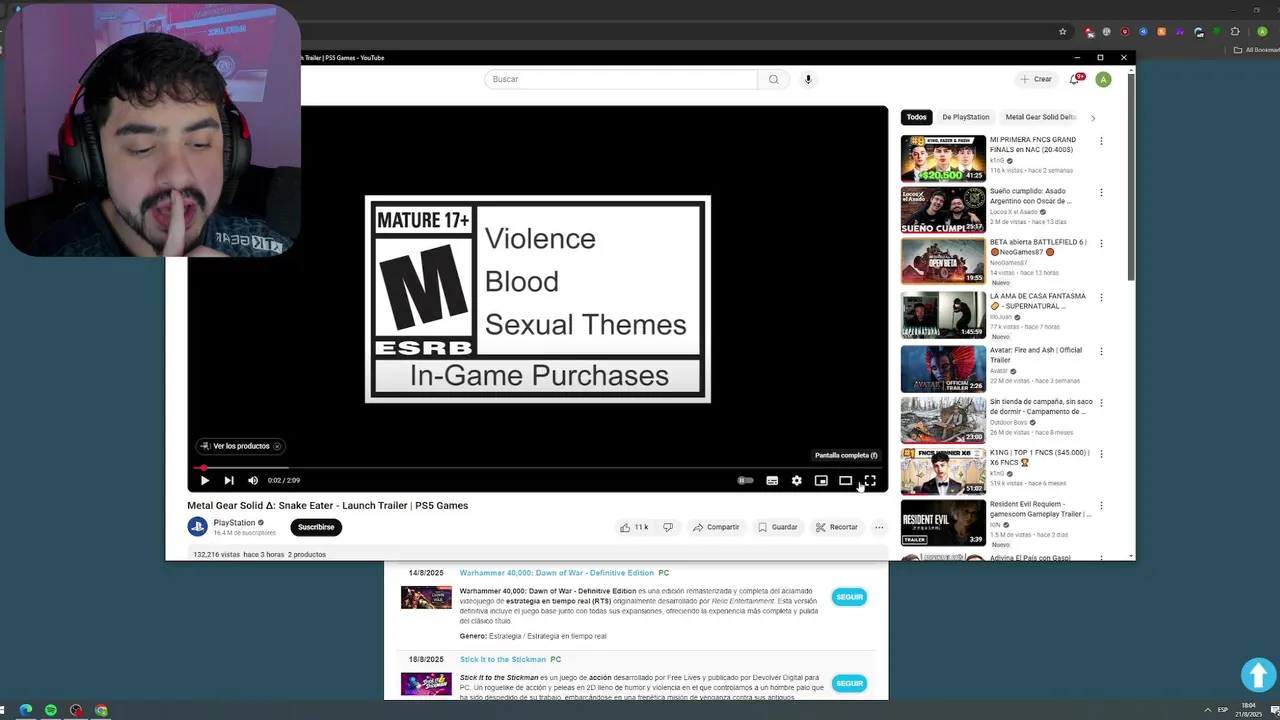Open Microsoft Edge from the taskbar
Screen dimensions: 1280x720
point(26,710)
